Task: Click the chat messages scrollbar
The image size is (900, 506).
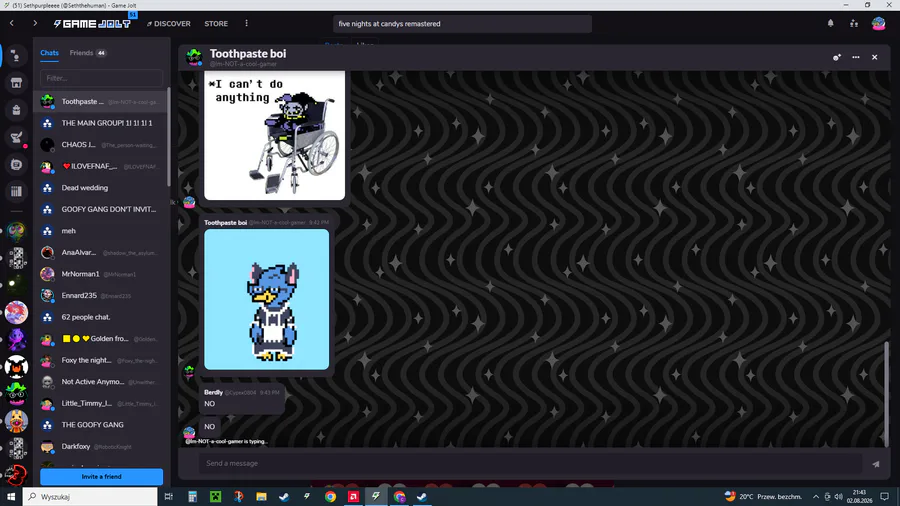Action: click(x=887, y=393)
